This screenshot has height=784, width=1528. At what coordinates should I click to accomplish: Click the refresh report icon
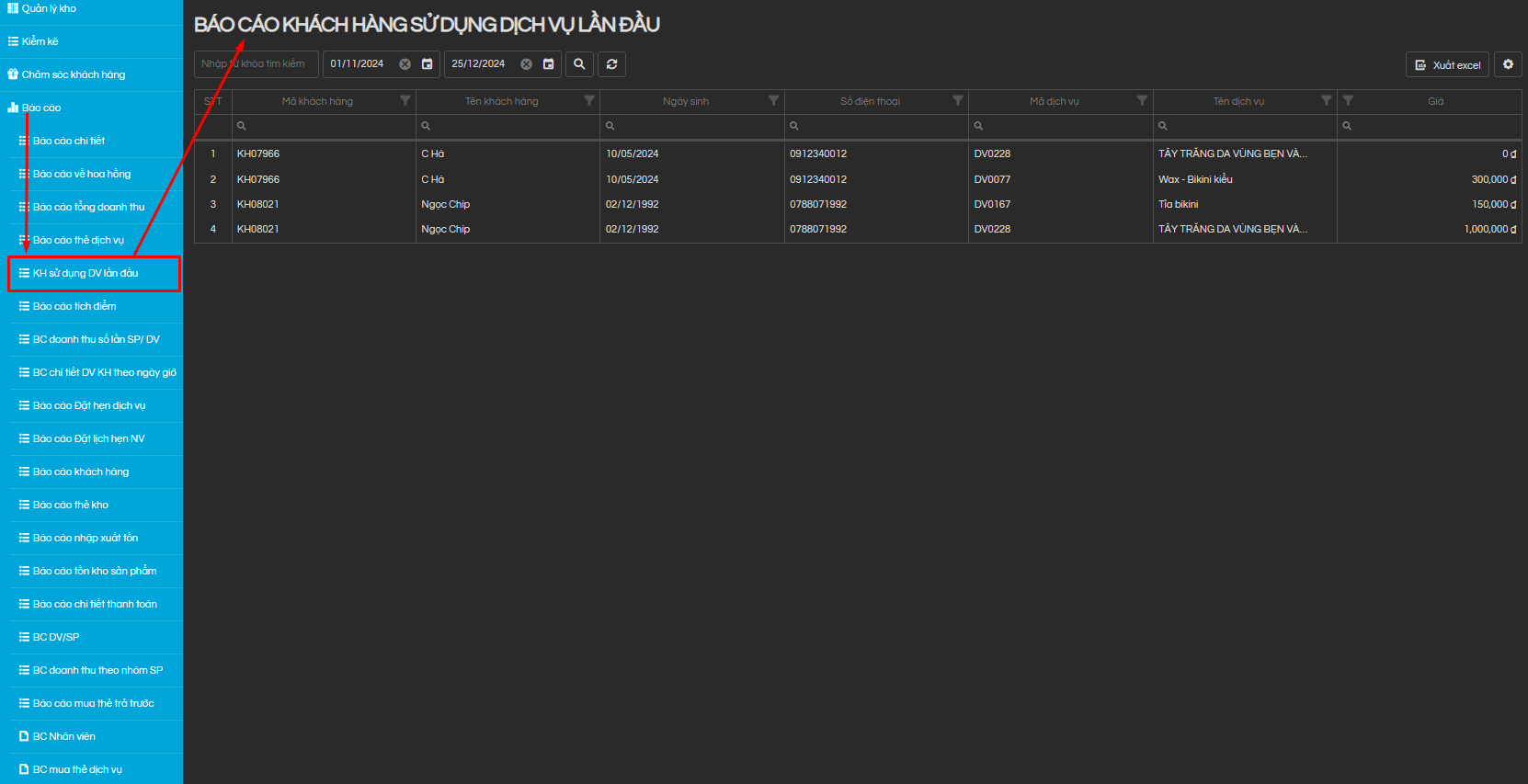pyautogui.click(x=611, y=64)
